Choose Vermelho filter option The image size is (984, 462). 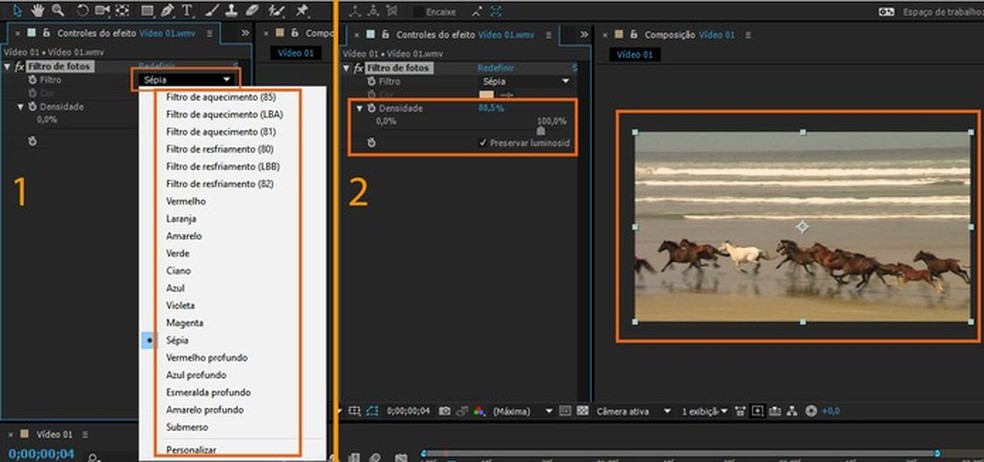186,201
